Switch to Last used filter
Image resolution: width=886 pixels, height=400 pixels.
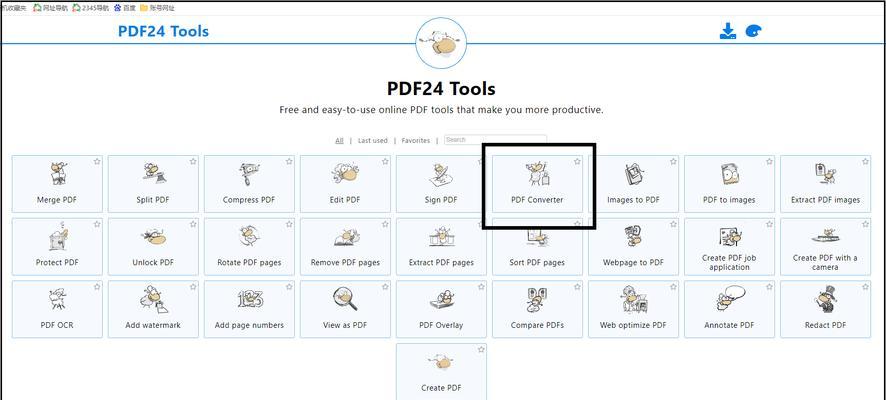click(372, 141)
